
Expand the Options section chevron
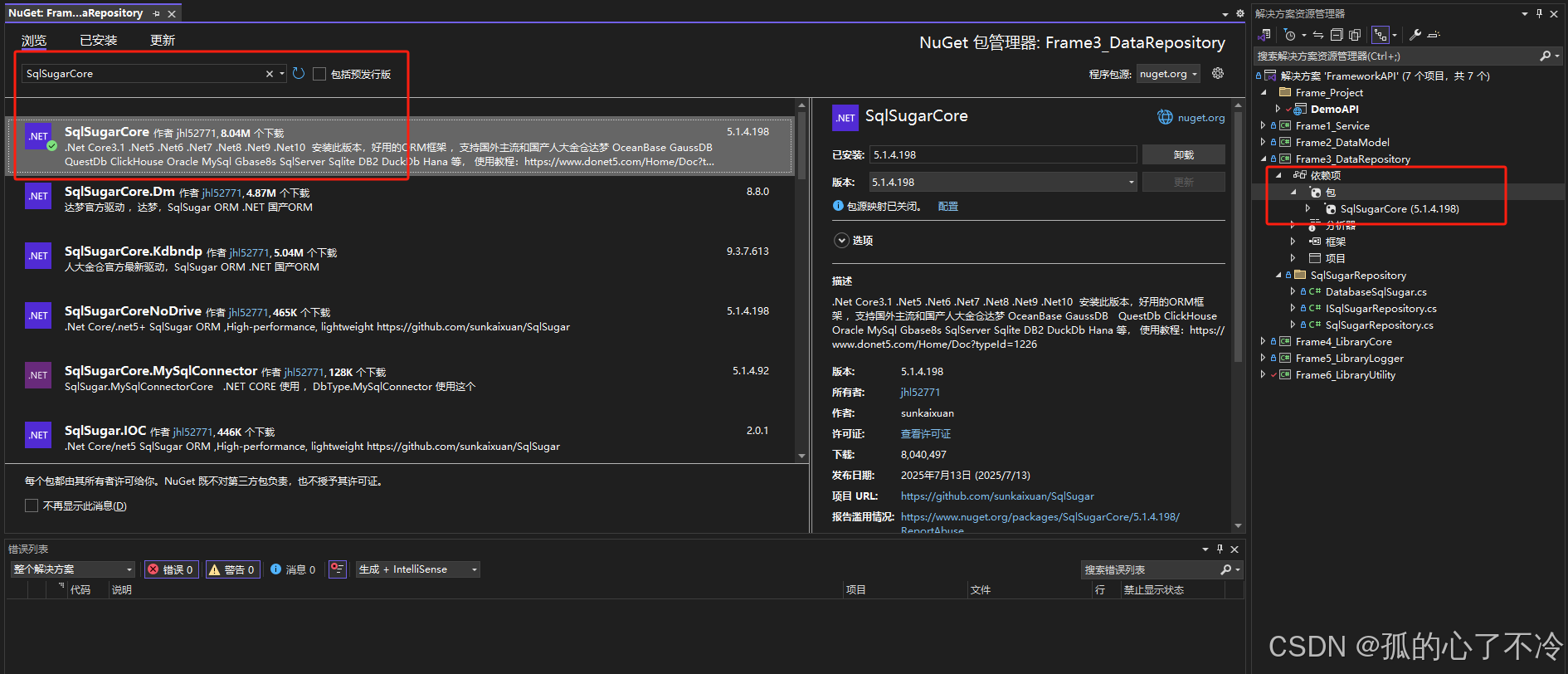click(x=841, y=240)
